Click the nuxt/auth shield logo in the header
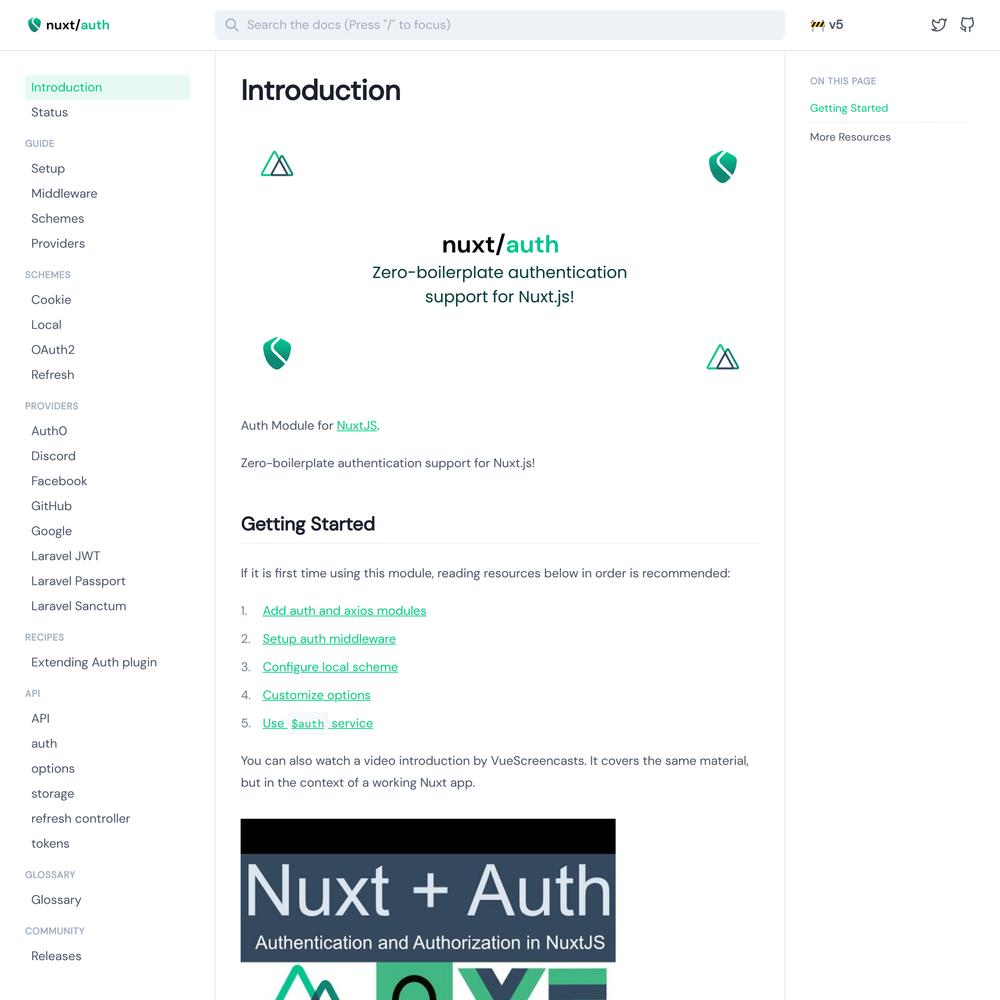 [x=34, y=25]
